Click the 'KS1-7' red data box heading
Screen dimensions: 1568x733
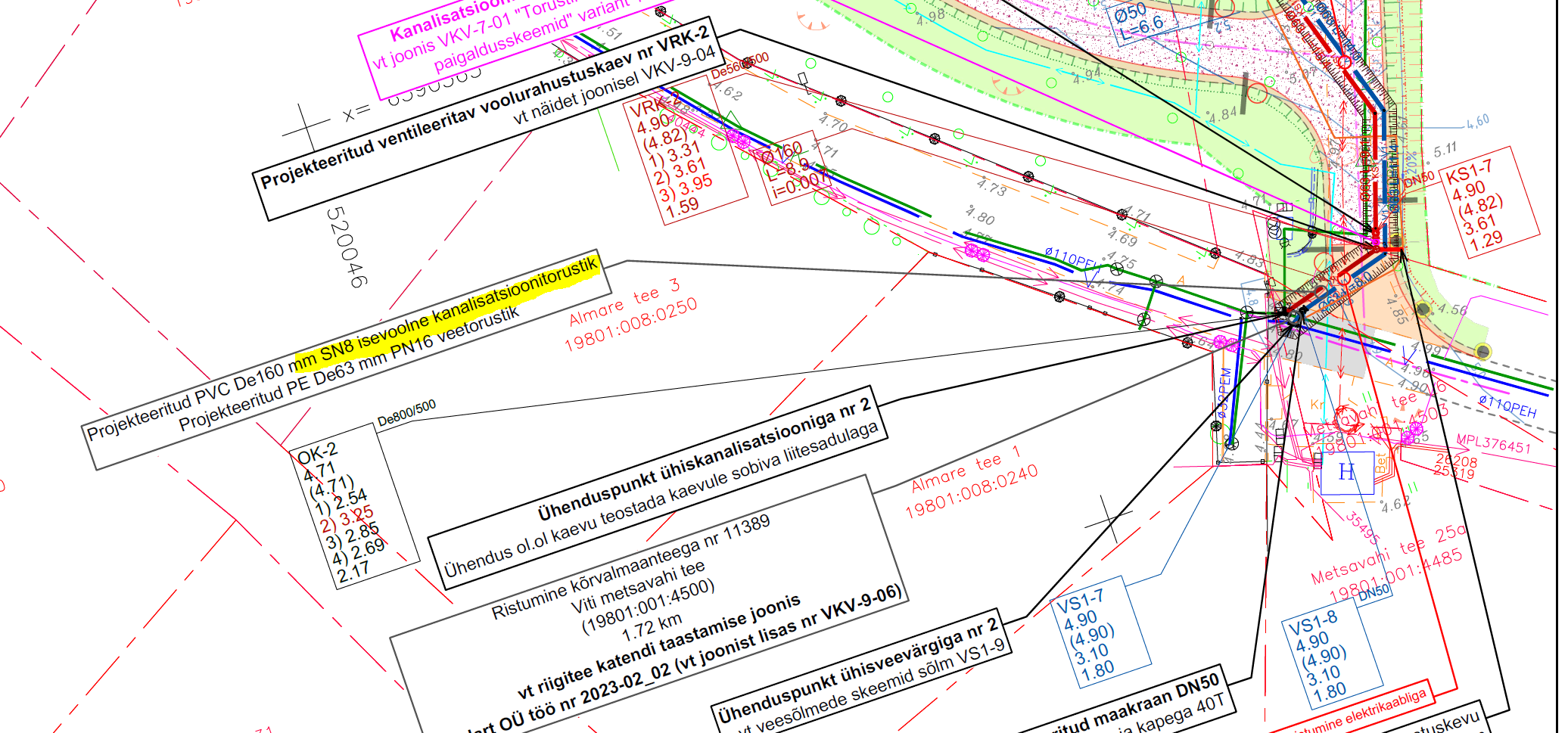(1469, 172)
